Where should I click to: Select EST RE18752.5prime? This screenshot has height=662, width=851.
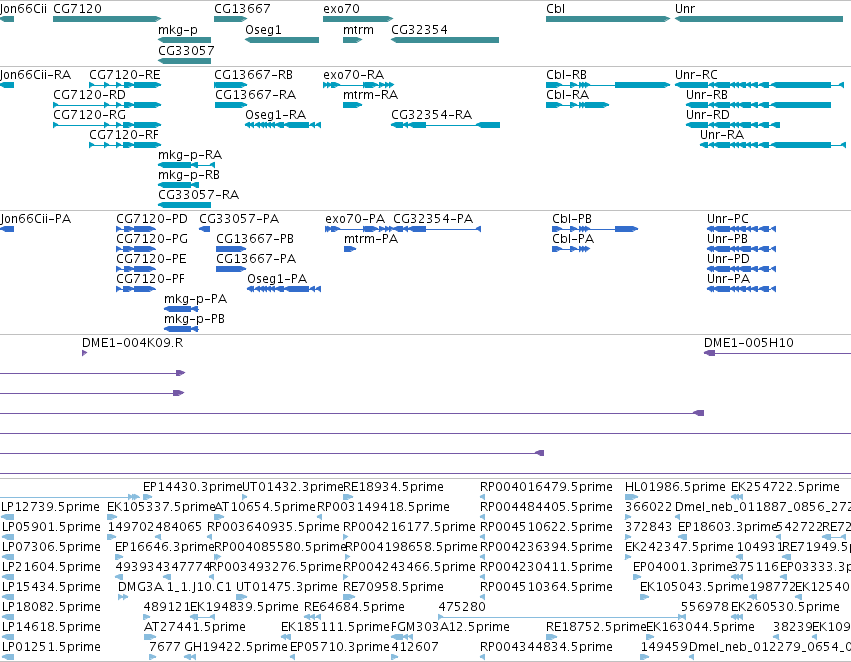[596, 627]
